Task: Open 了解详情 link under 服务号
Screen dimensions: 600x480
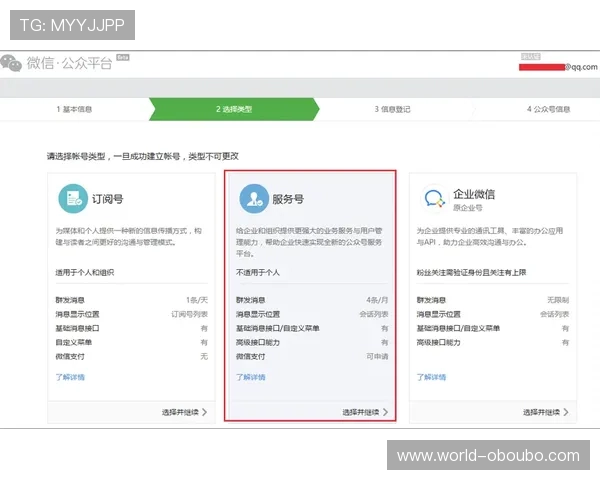Action: click(251, 377)
